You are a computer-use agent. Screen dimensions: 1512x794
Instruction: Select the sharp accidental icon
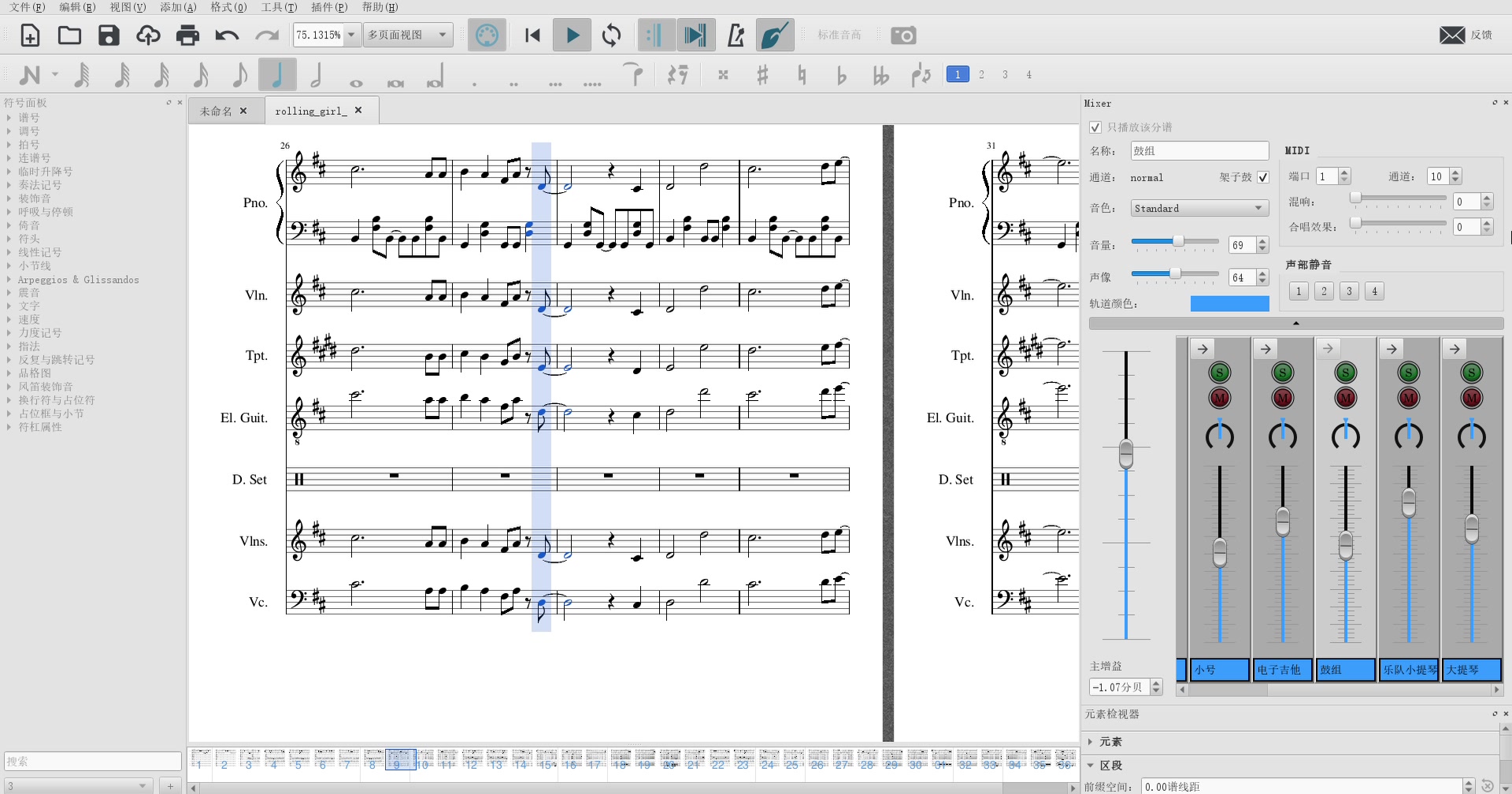pos(762,74)
